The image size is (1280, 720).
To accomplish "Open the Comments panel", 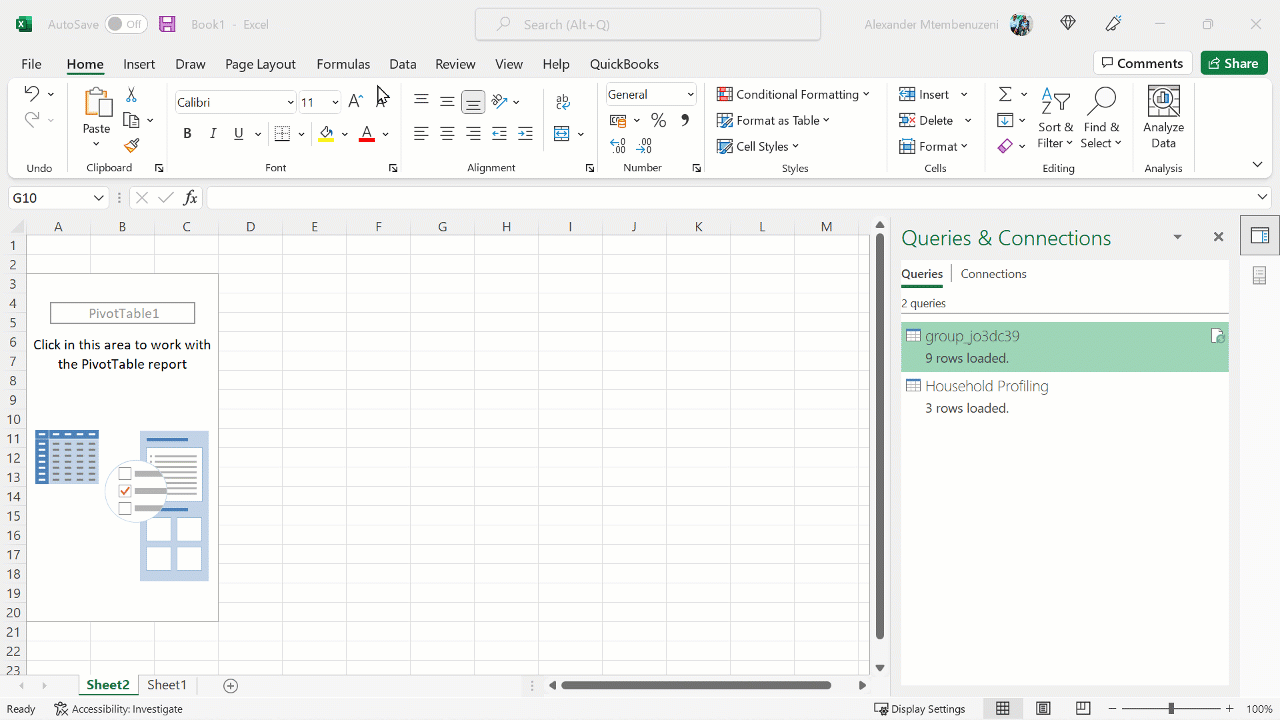I will pyautogui.click(x=1142, y=62).
